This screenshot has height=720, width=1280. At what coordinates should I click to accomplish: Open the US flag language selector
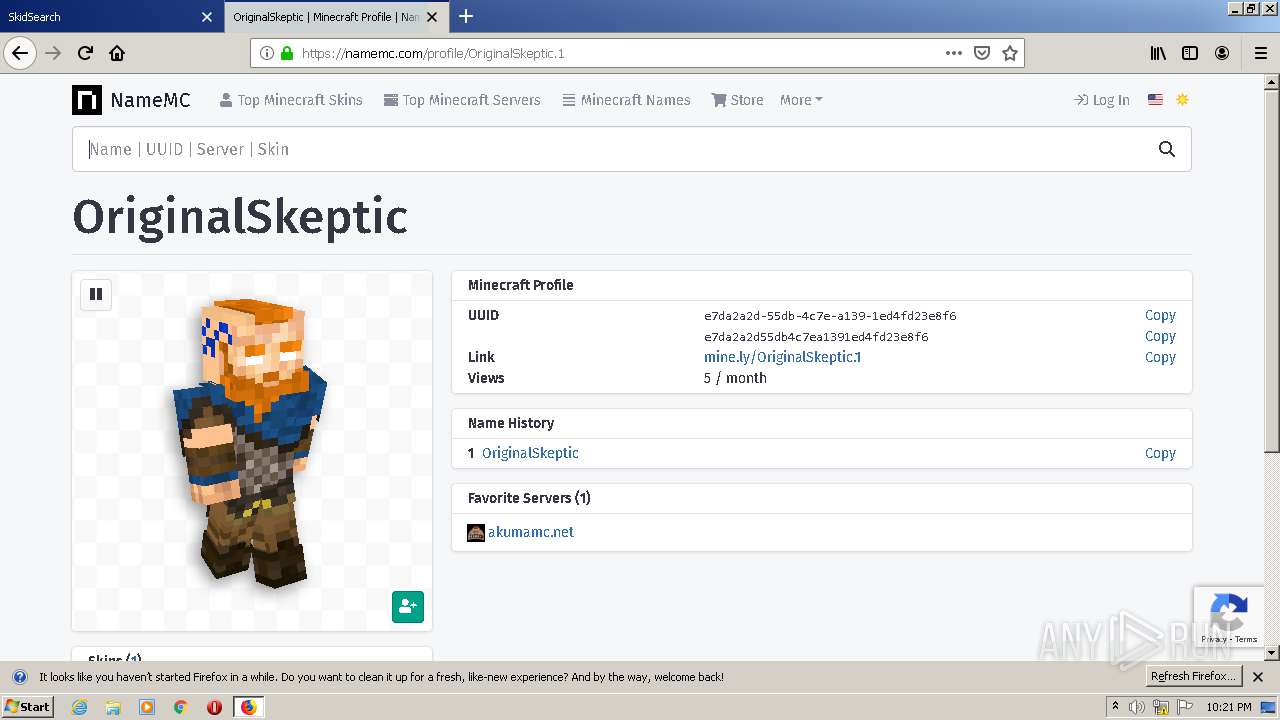(1155, 100)
